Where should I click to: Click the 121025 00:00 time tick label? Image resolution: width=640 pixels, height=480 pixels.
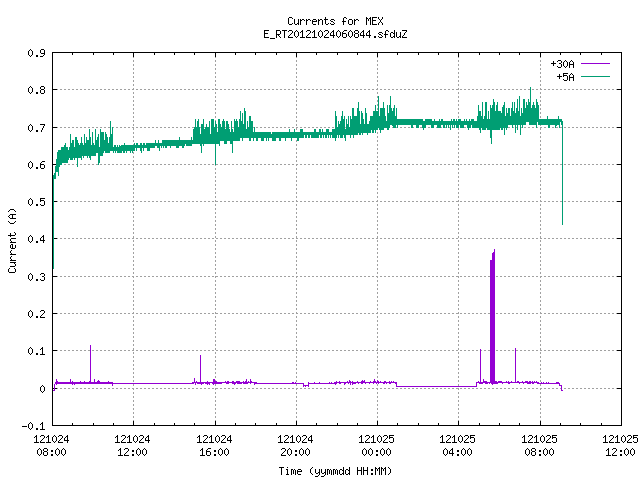pyautogui.click(x=376, y=446)
